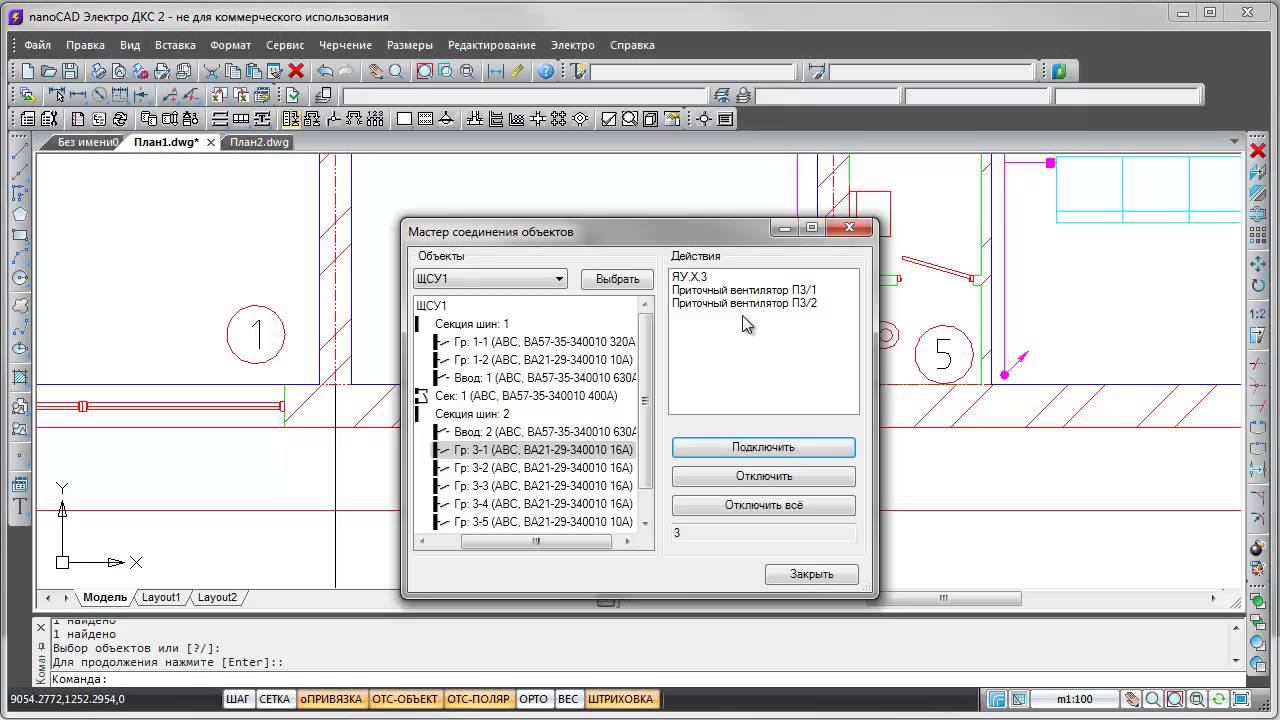
Task: Click the Pan hand tool icon
Action: point(375,71)
